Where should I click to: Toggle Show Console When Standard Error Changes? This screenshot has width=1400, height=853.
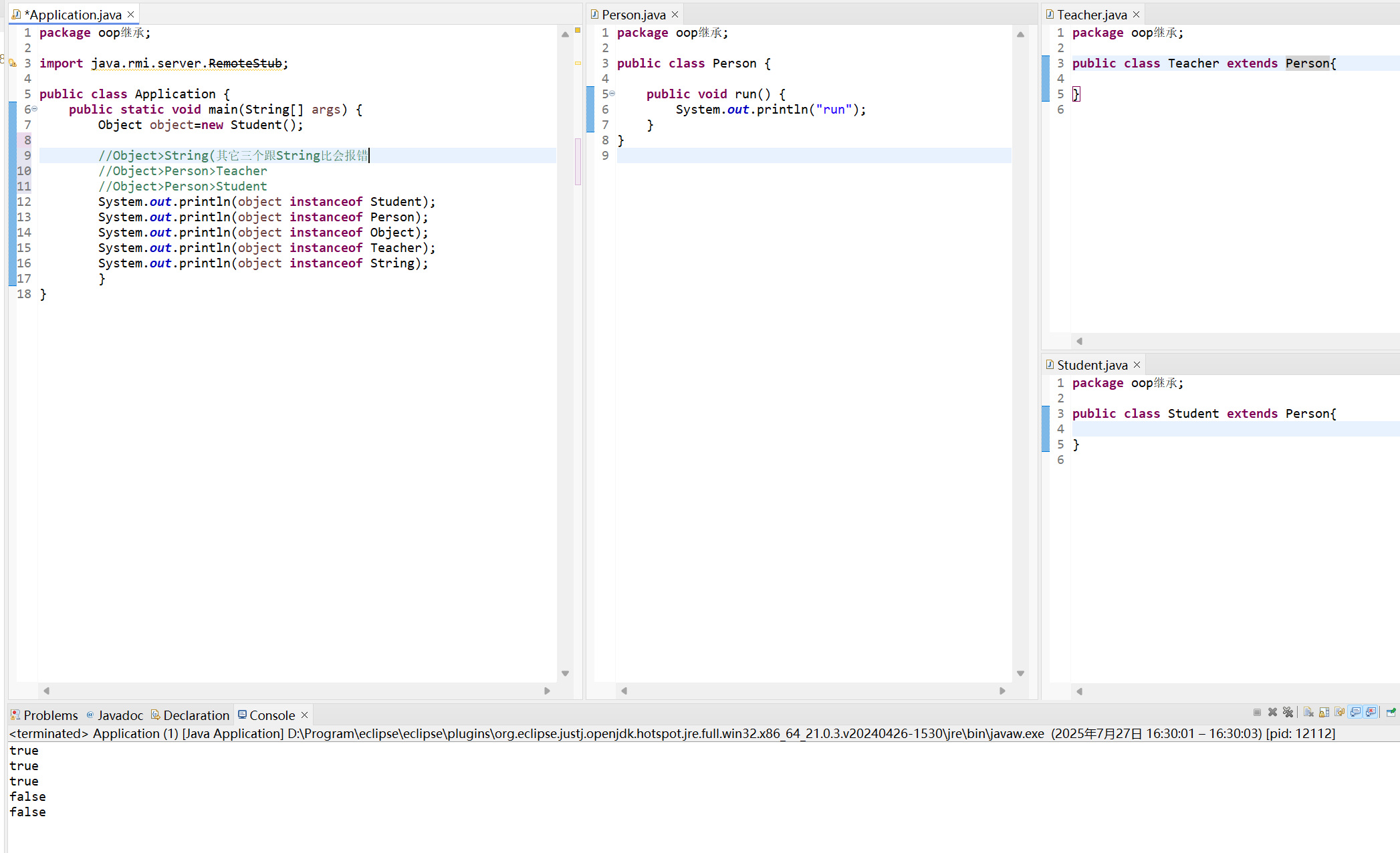tap(1371, 713)
